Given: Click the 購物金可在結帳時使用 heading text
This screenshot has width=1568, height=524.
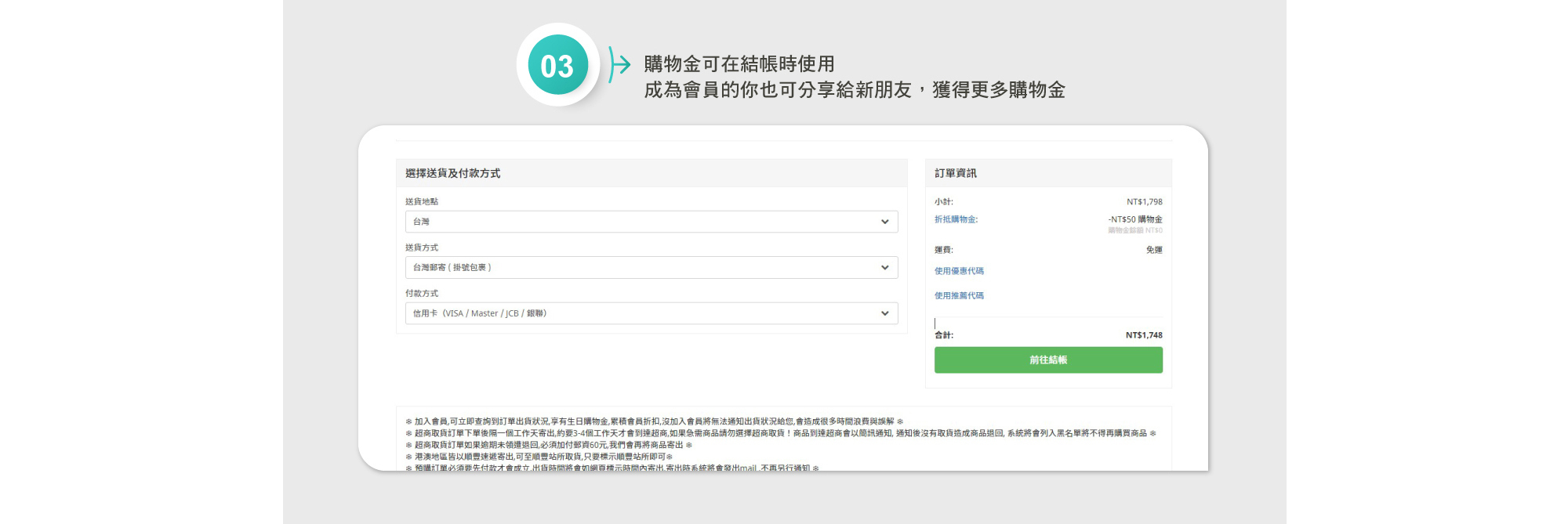Looking at the screenshot, I should pyautogui.click(x=739, y=63).
